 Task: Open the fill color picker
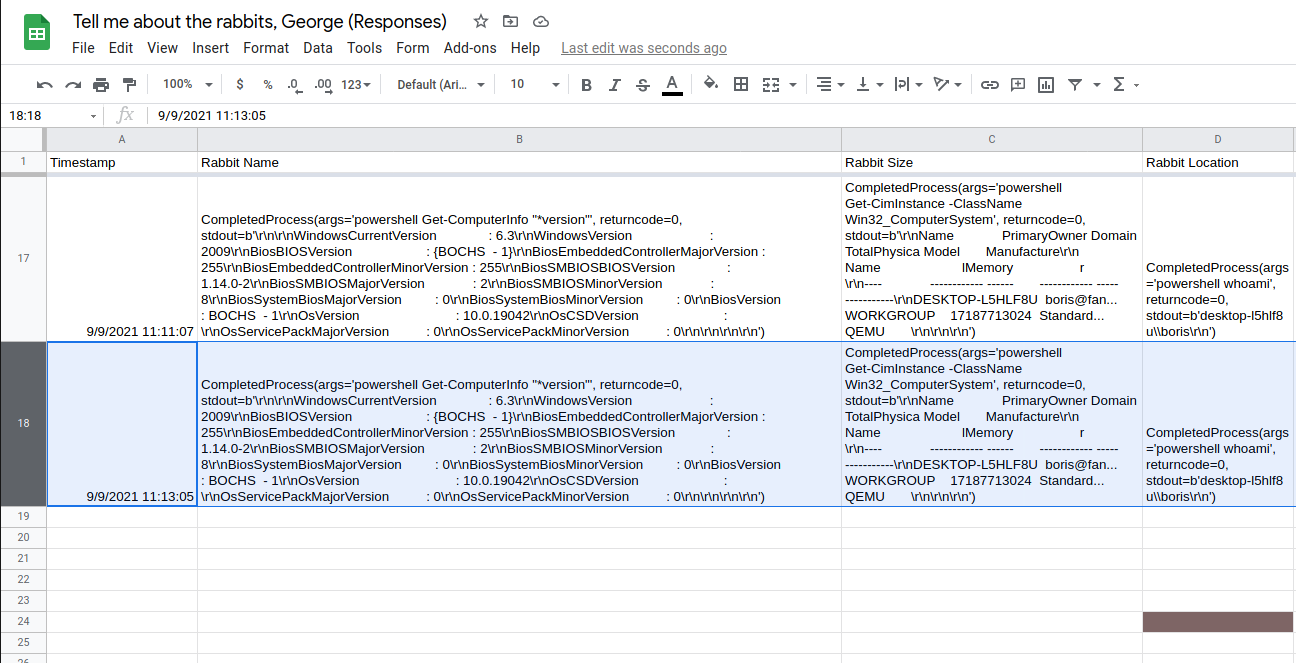[711, 85]
